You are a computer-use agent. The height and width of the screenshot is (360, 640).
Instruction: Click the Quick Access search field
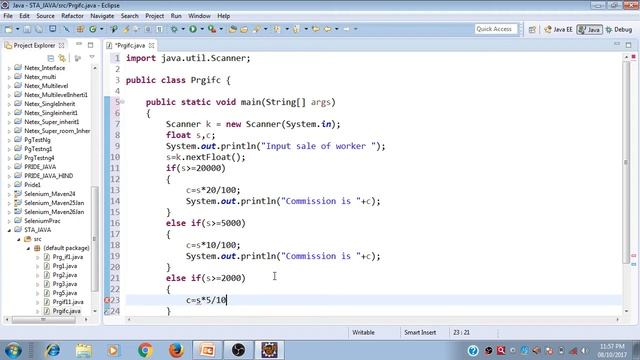(x=496, y=29)
